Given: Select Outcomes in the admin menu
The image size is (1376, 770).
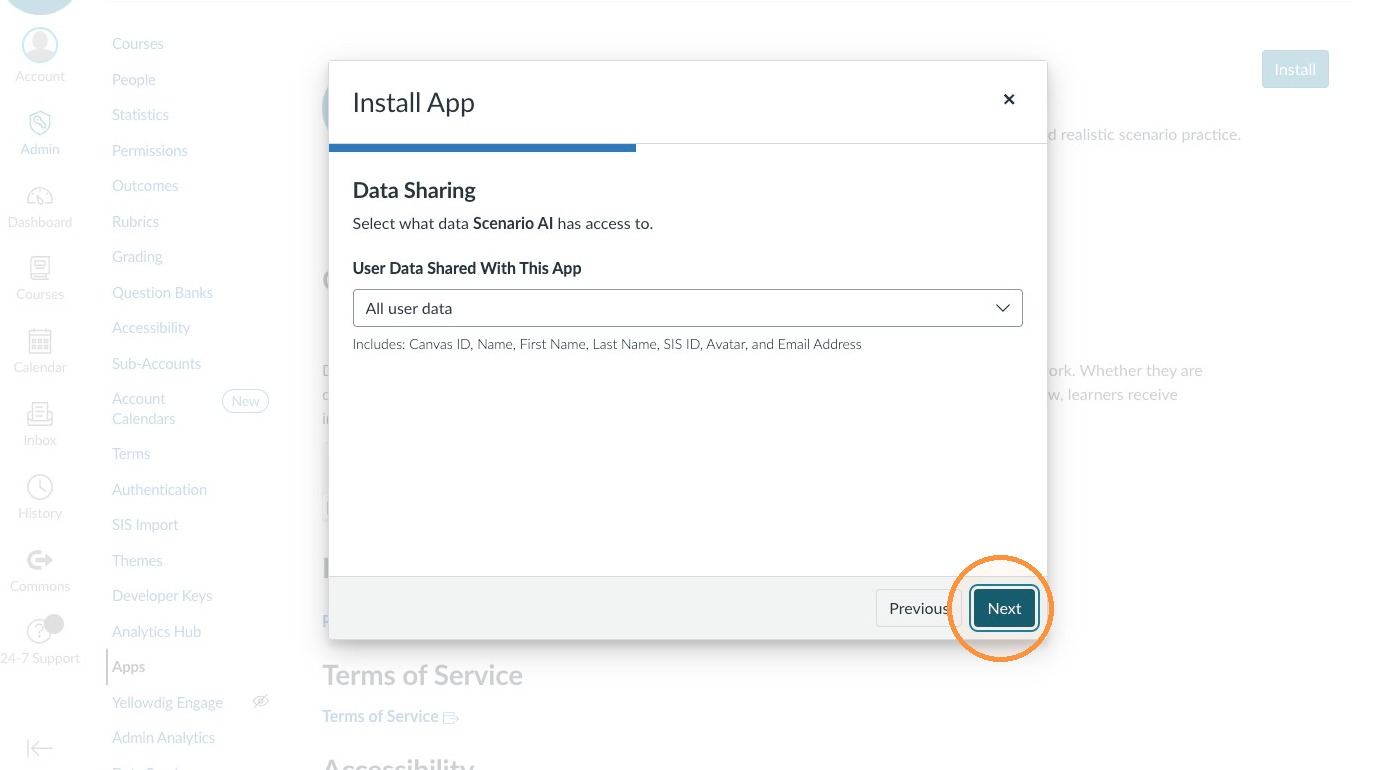Looking at the screenshot, I should click(x=145, y=186).
